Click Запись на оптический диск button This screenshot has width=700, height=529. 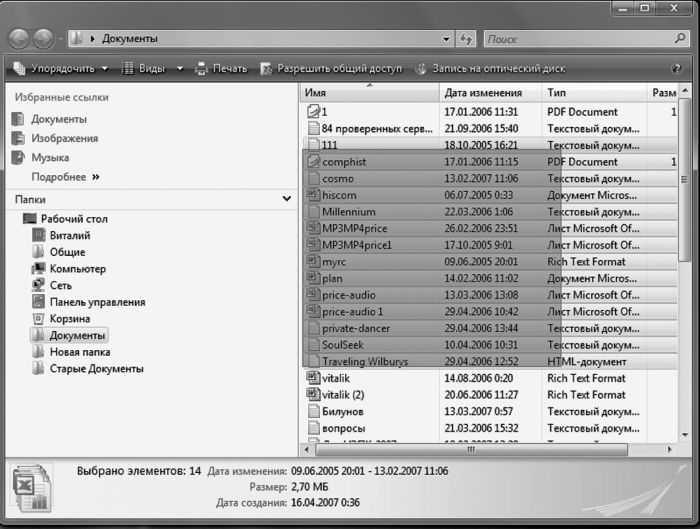(490, 69)
